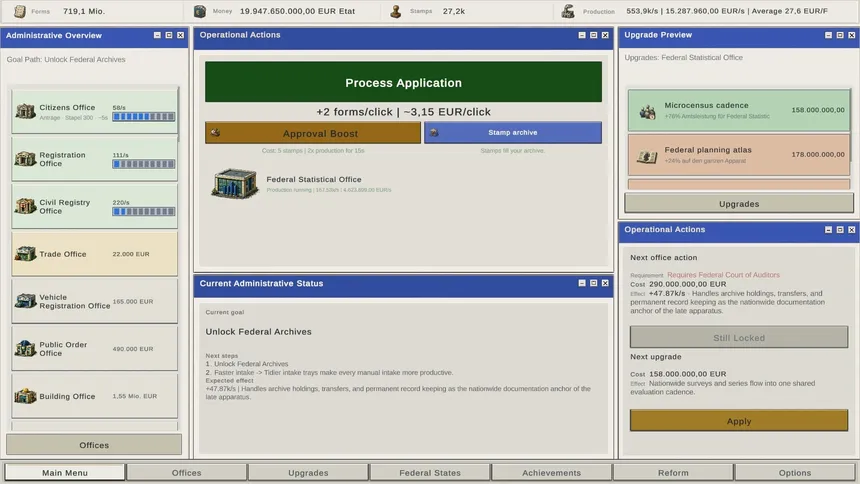Screen dimensions: 860x484
Task: Open the Reform tab
Action: coord(673,472)
